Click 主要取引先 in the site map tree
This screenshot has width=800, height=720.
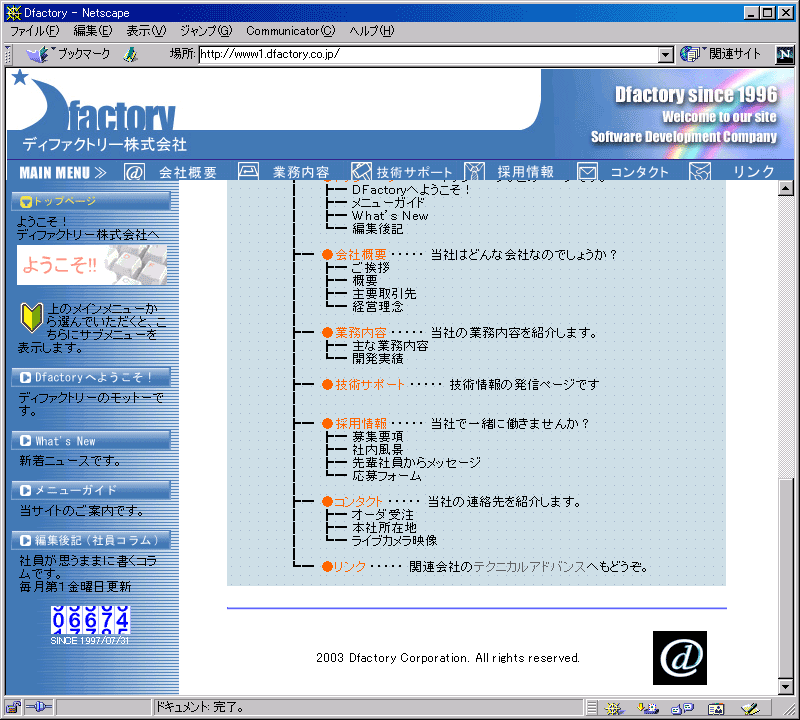(384, 293)
